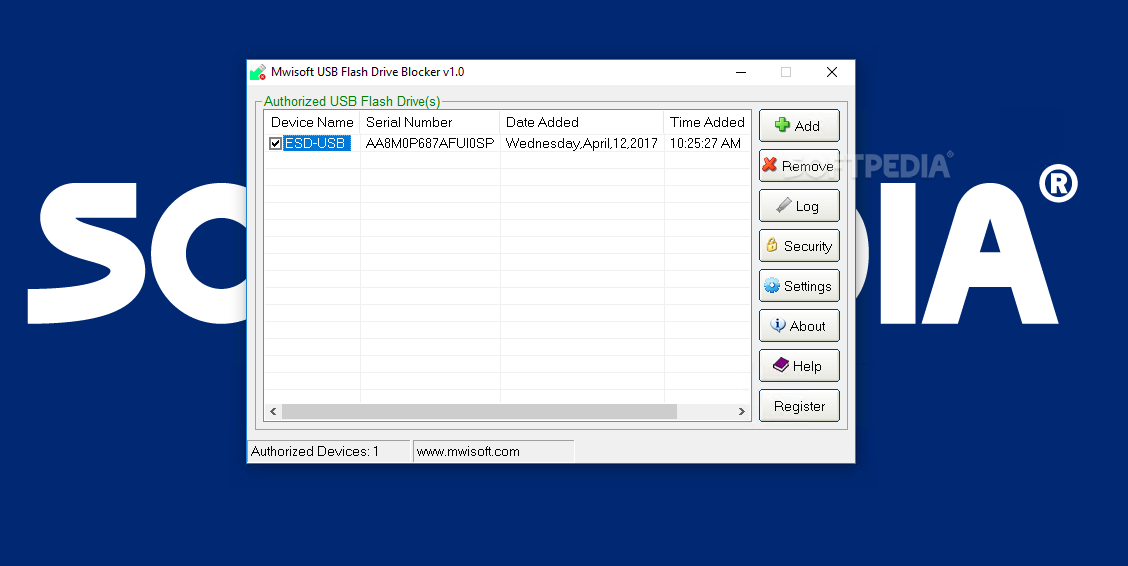Viewport: 1128px width, 566px height.
Task: Close the USB Flash Drive Blocker window
Action: coord(832,72)
